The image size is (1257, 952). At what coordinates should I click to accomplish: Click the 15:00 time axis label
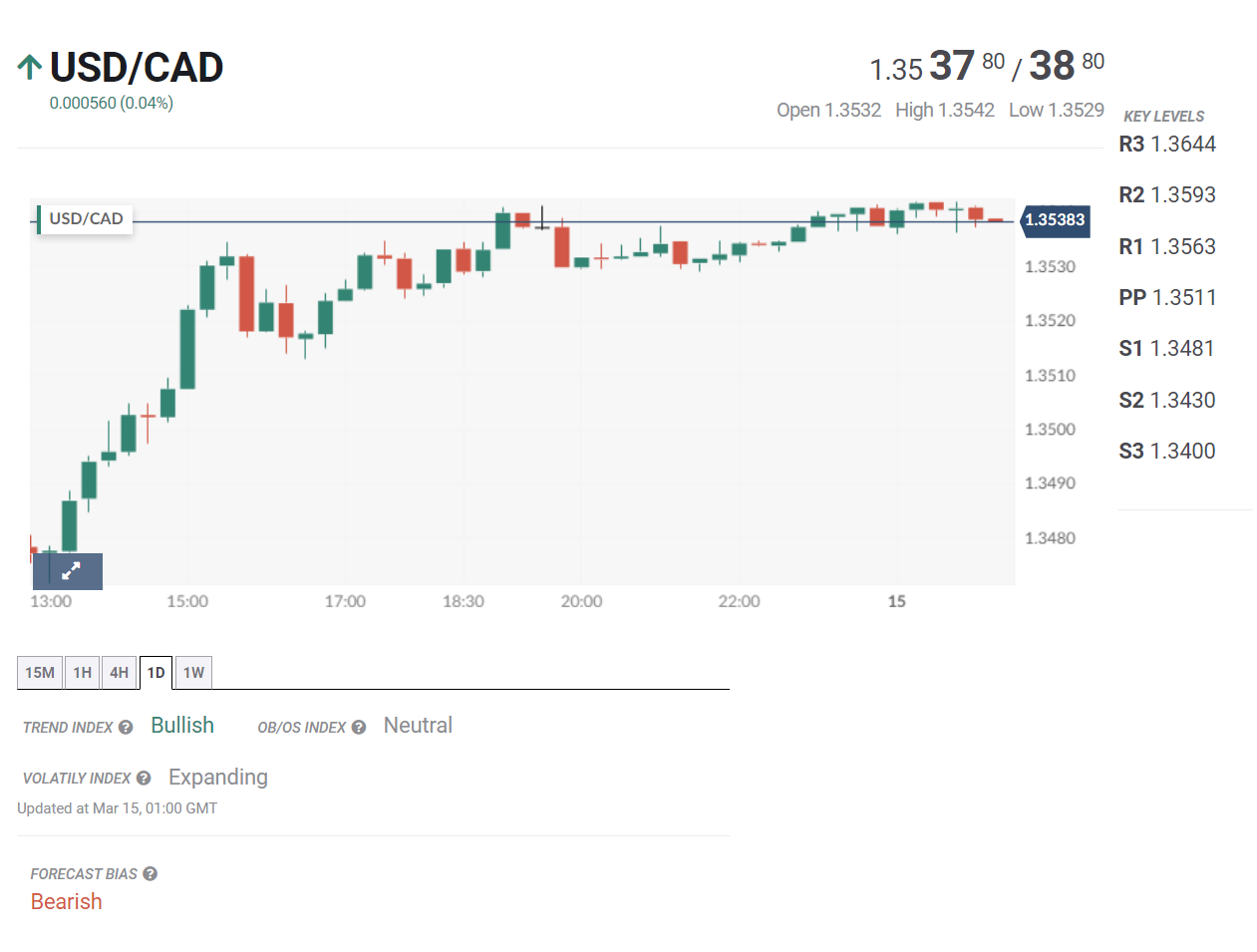[187, 602]
